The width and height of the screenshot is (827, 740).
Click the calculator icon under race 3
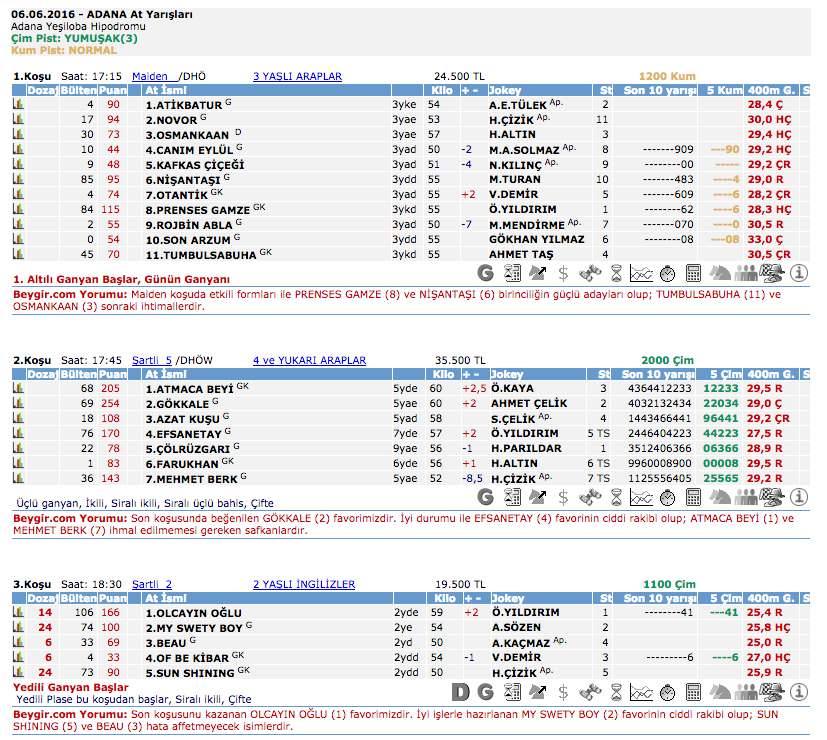coord(695,691)
